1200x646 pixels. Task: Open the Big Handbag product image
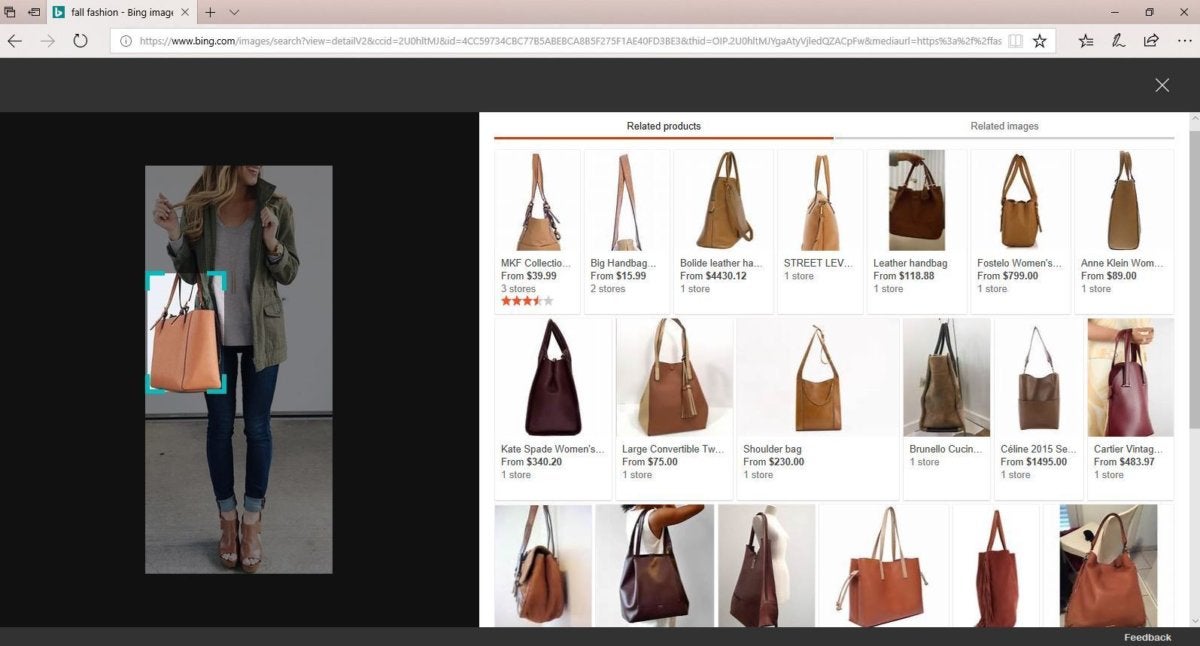pyautogui.click(x=627, y=201)
